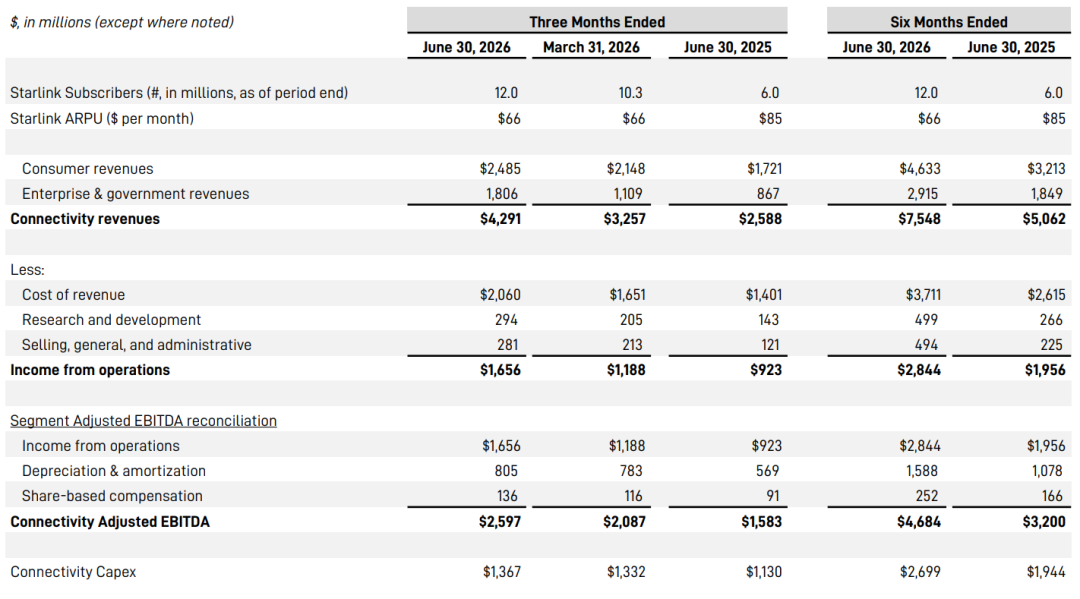Select the $4,291 connectivity revenues value
Screen dimensions: 1080x599
point(500,219)
